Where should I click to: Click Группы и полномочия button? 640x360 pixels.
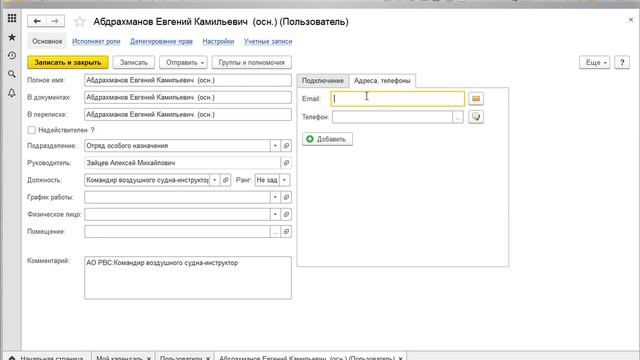coord(251,62)
